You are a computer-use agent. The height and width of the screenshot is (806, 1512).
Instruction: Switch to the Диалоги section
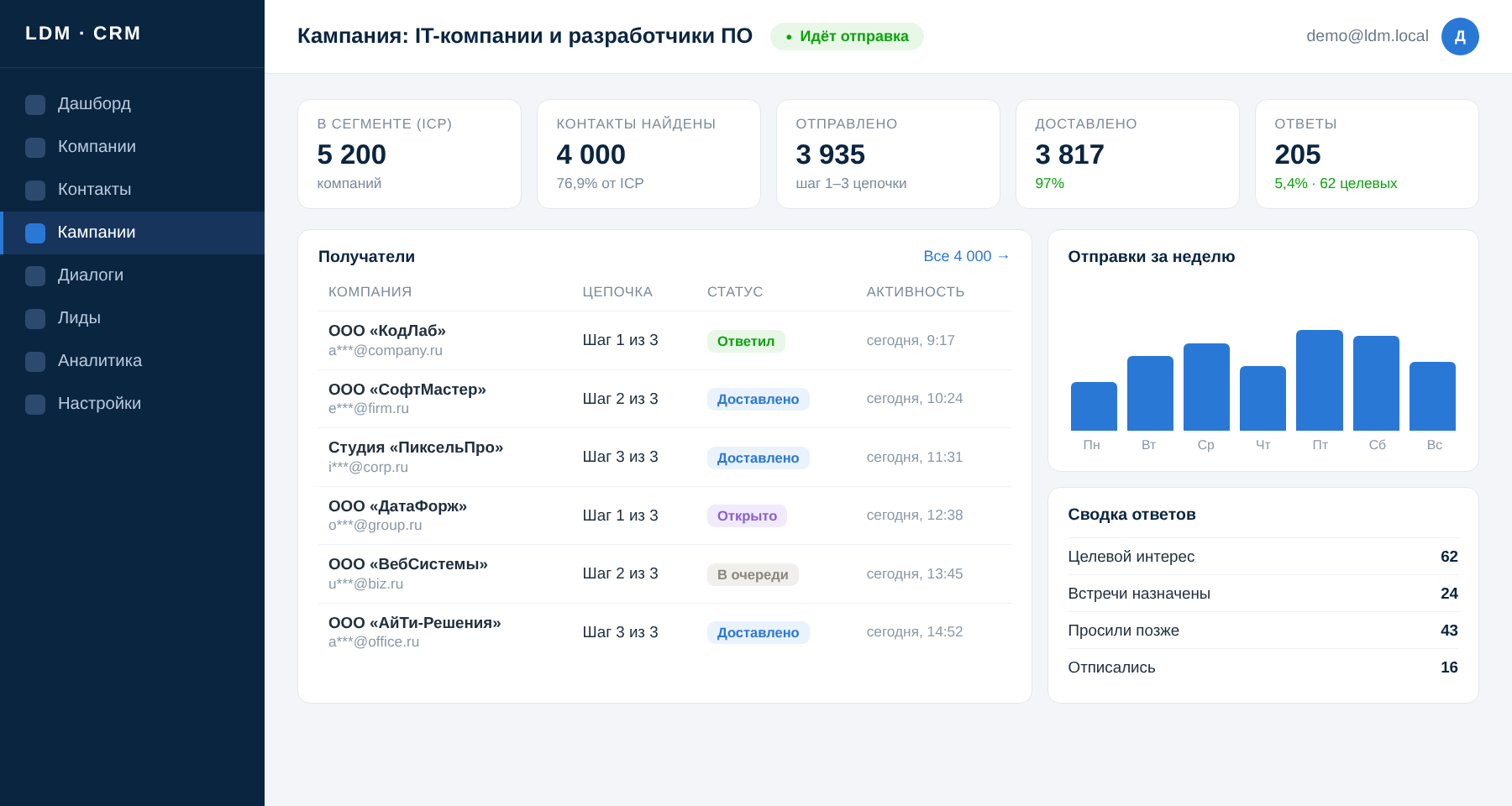(x=132, y=275)
